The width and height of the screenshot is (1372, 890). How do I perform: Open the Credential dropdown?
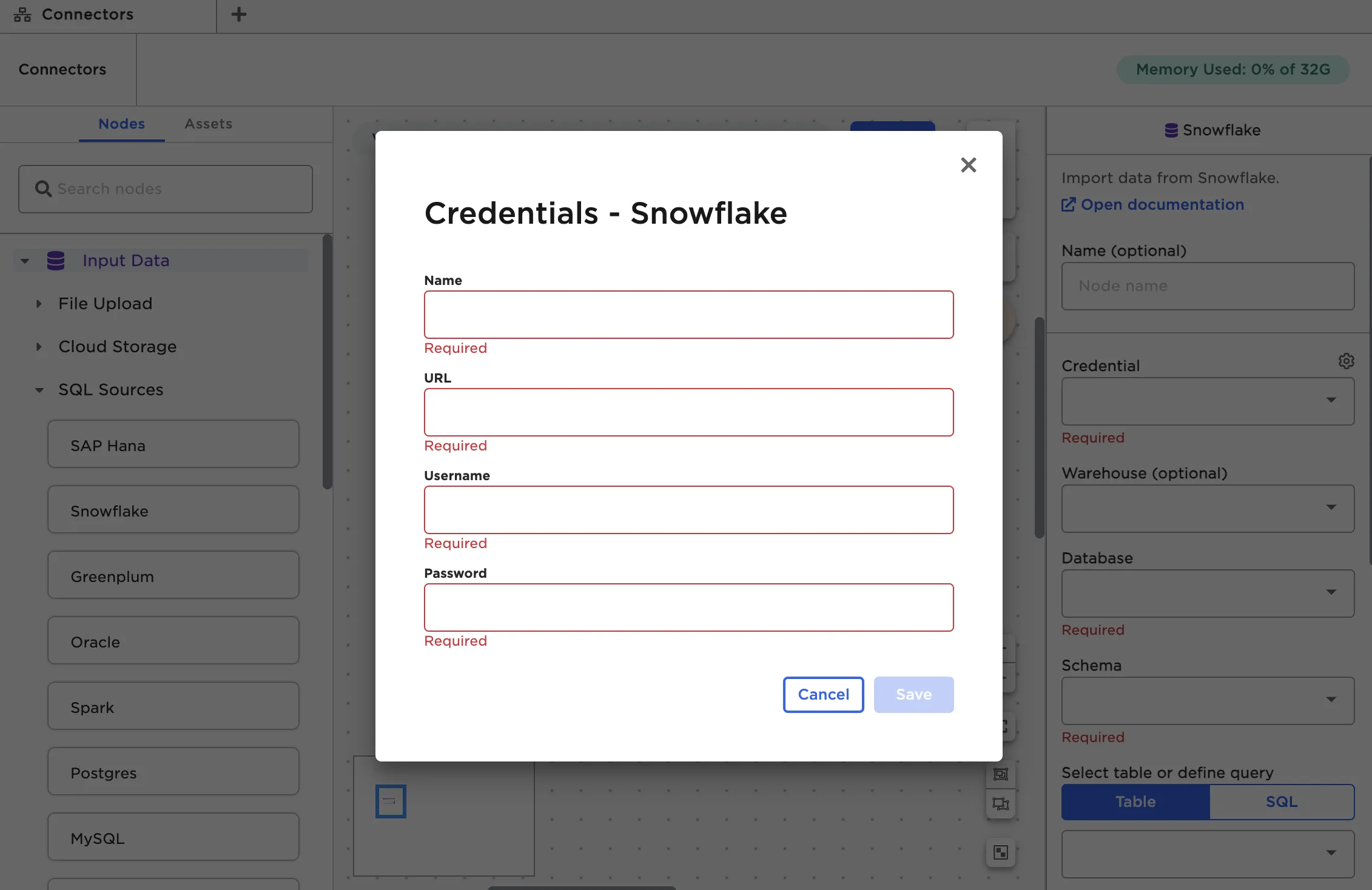click(1207, 401)
